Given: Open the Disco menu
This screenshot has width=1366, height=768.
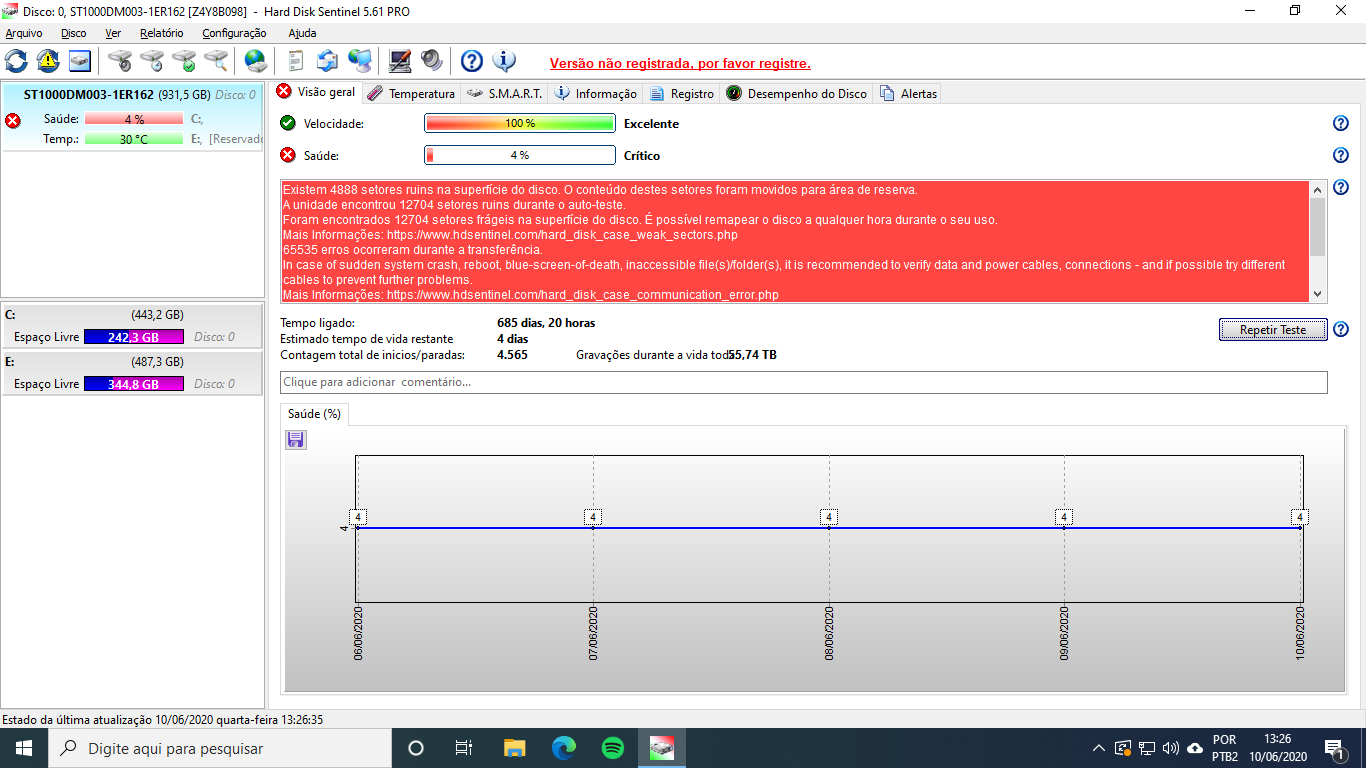Looking at the screenshot, I should click(x=74, y=33).
